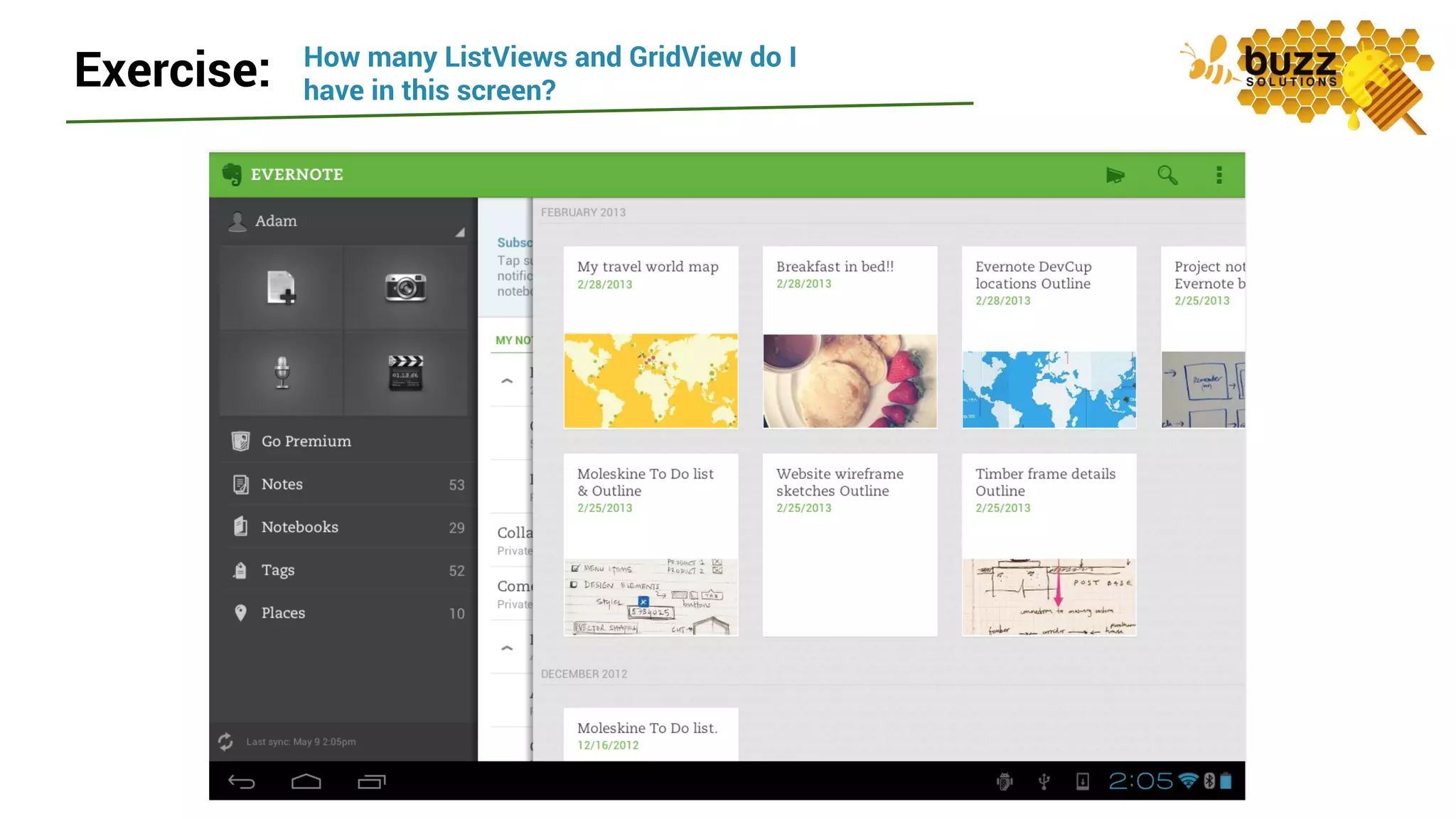The image size is (1456, 819).
Task: Collapse the lower chevron in notebook panel
Action: pos(507,648)
